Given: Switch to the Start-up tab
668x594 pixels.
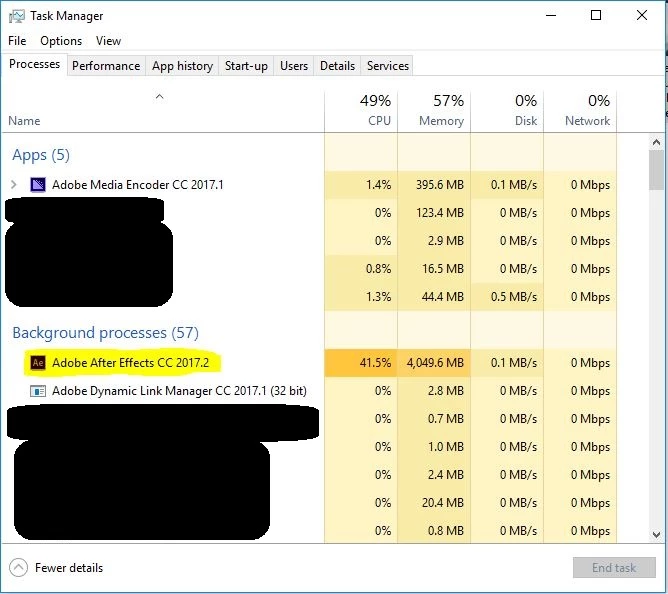Looking at the screenshot, I should 246,66.
